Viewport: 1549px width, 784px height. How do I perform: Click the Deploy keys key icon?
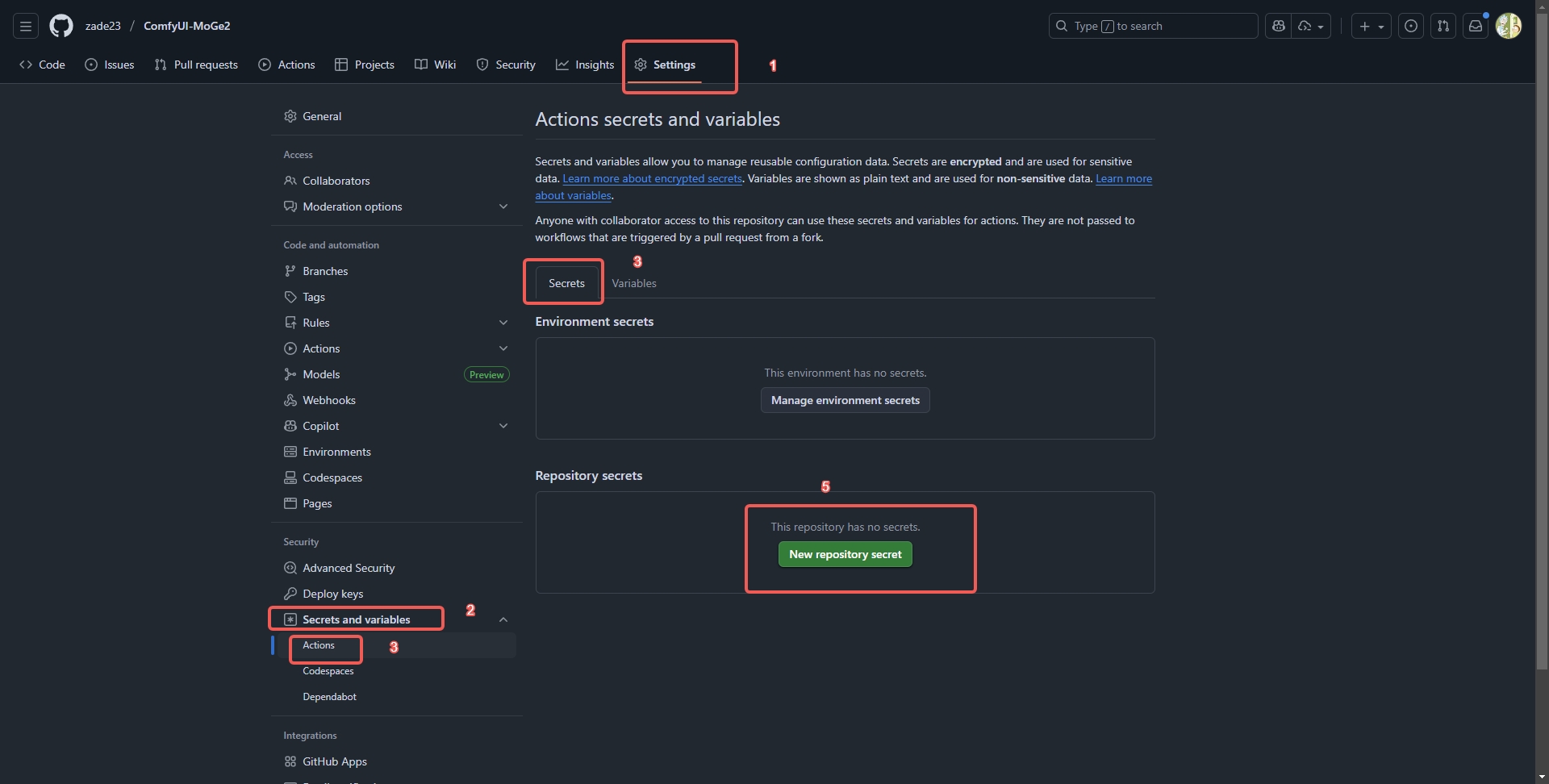coord(290,594)
